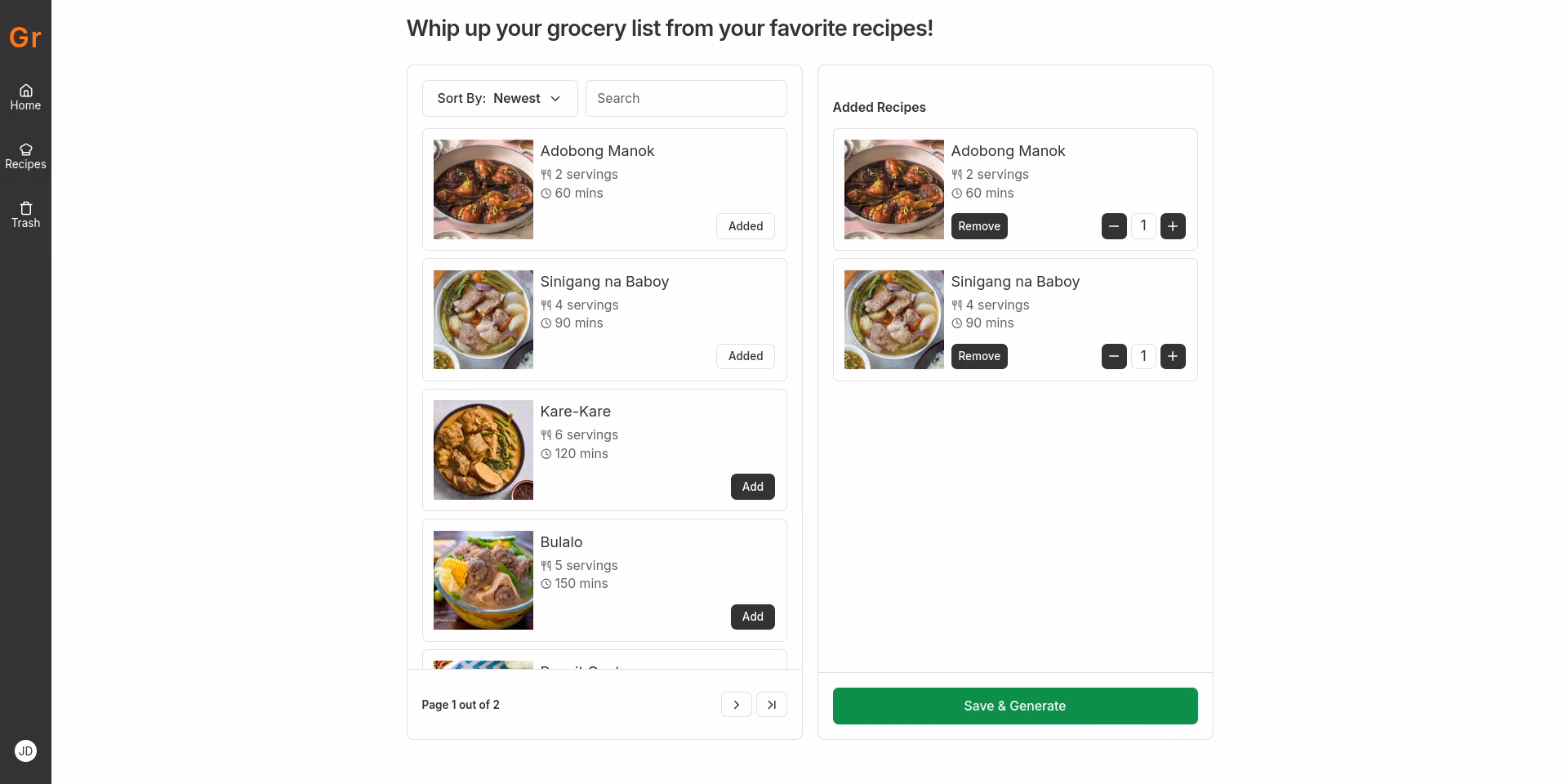Open the Home page from sidebar
Viewport: 1568px width, 784px height.
[x=25, y=97]
